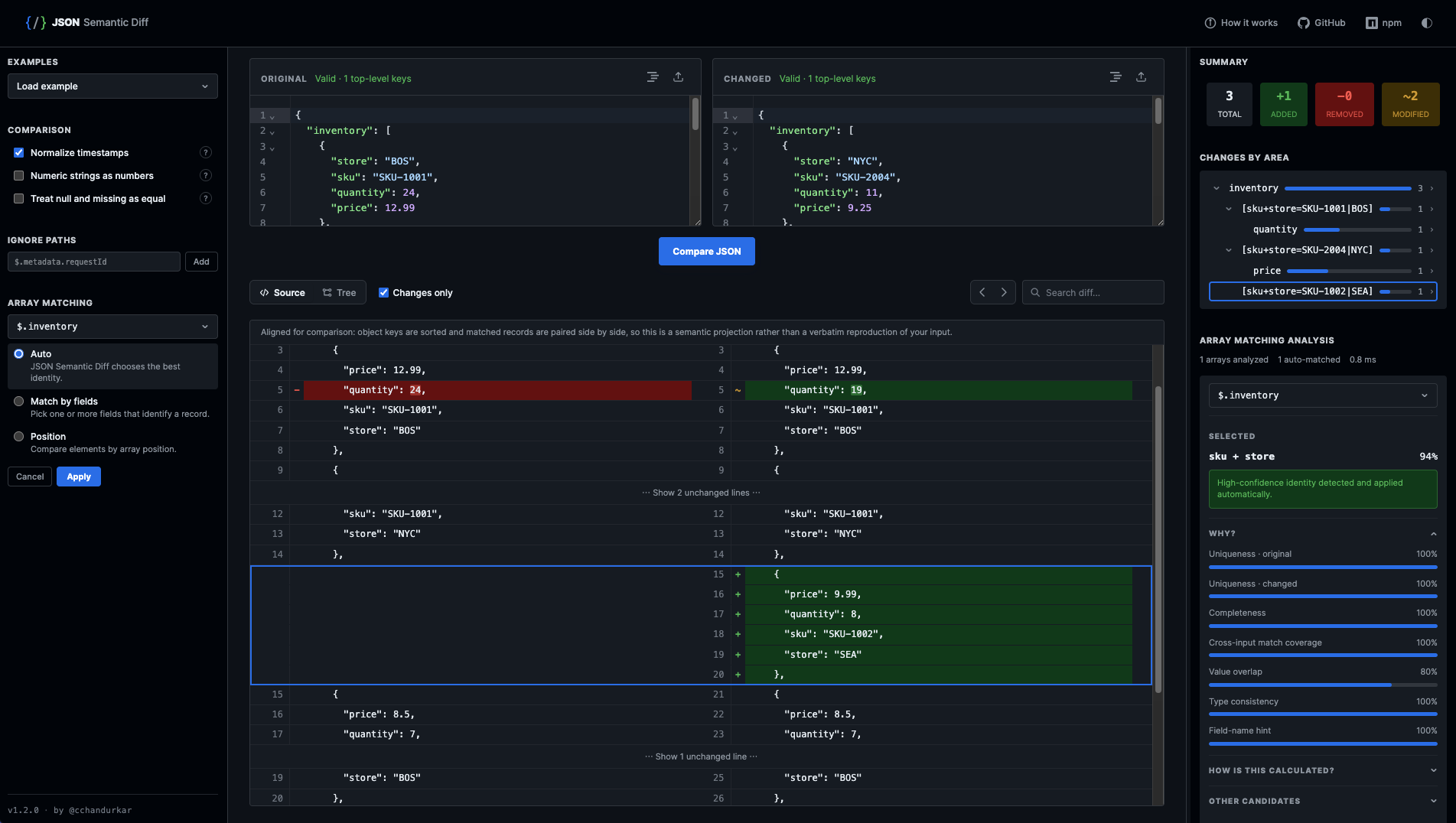The width and height of the screenshot is (1456, 823).
Task: Fold line 3 in the Changed editor
Action: click(735, 148)
